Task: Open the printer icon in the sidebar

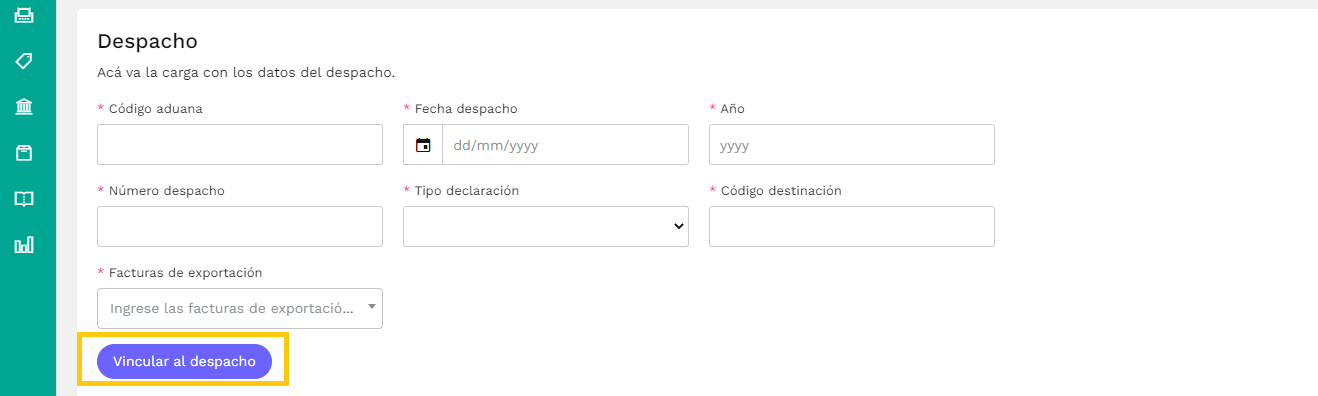Action: point(24,15)
